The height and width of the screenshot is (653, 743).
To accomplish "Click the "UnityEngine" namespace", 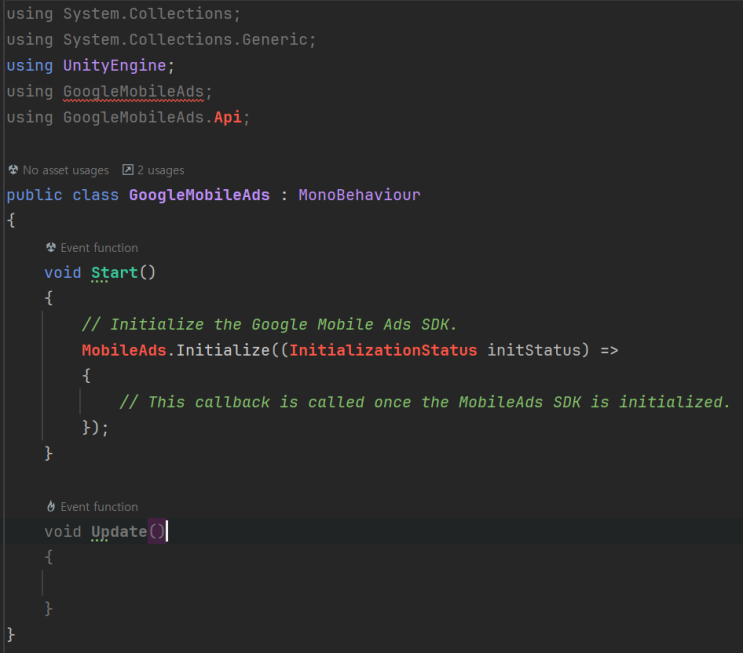I will point(115,65).
